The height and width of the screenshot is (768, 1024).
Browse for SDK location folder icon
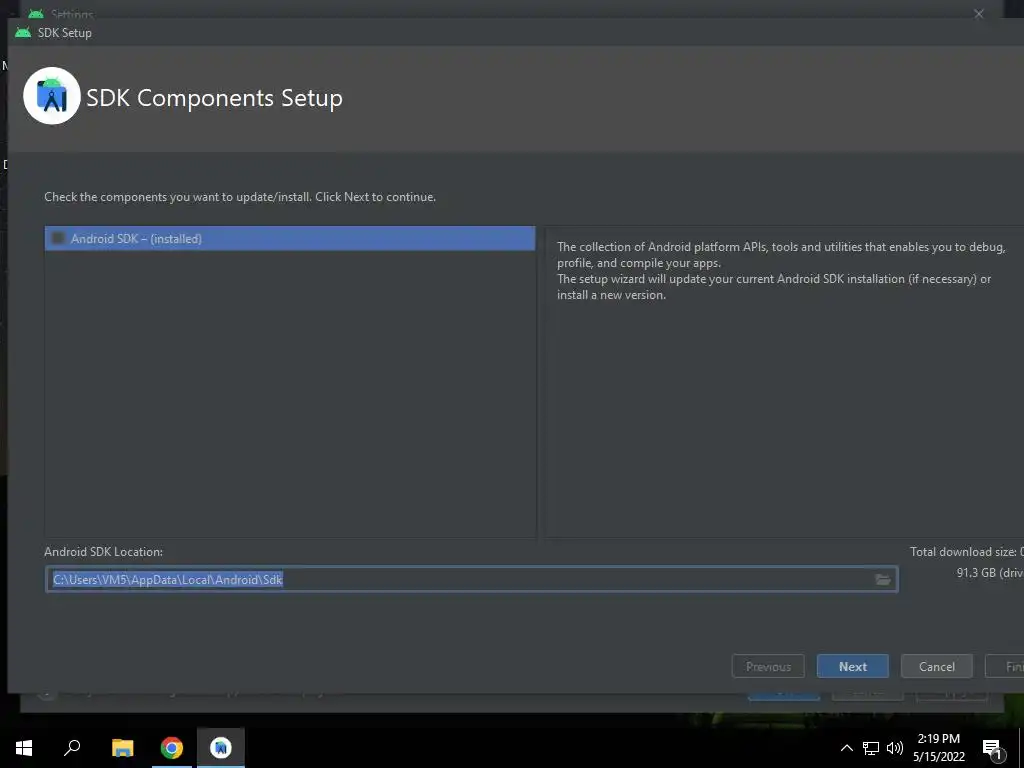(882, 579)
